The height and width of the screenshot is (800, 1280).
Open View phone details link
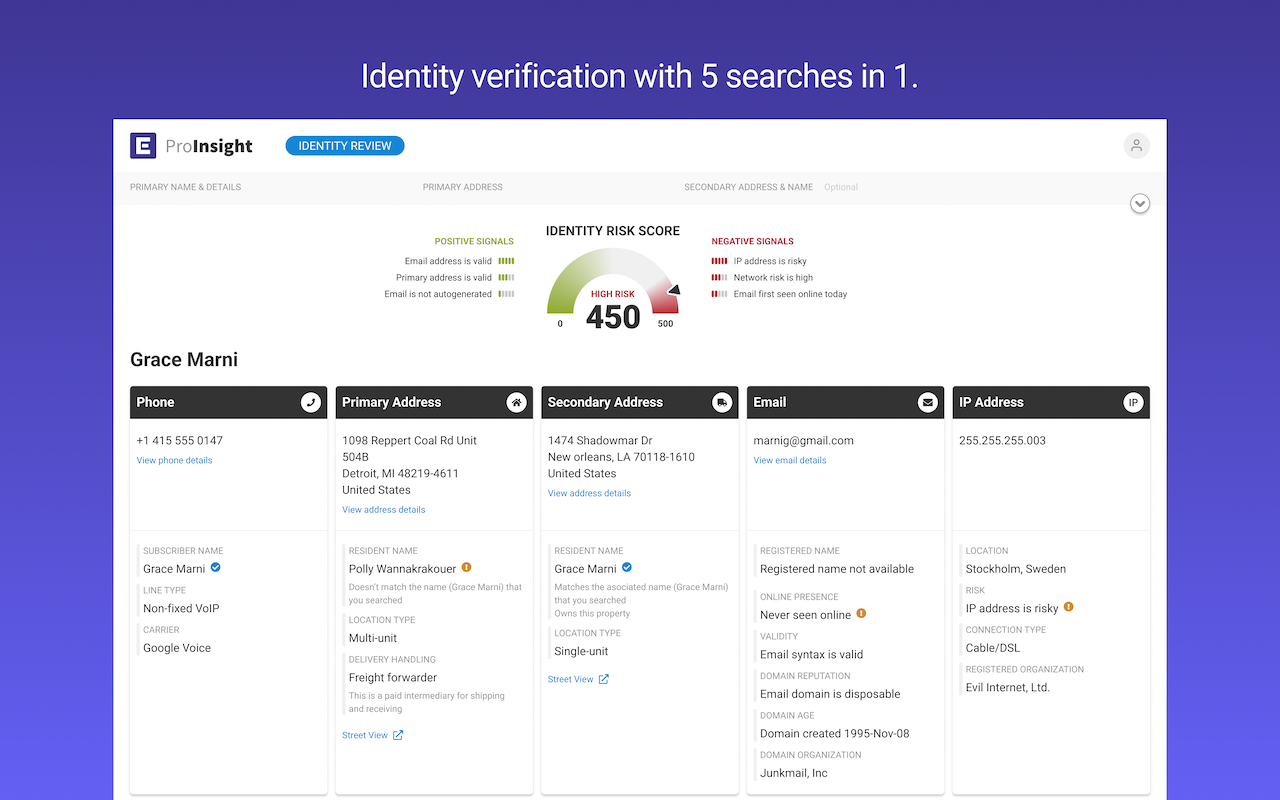pos(174,460)
